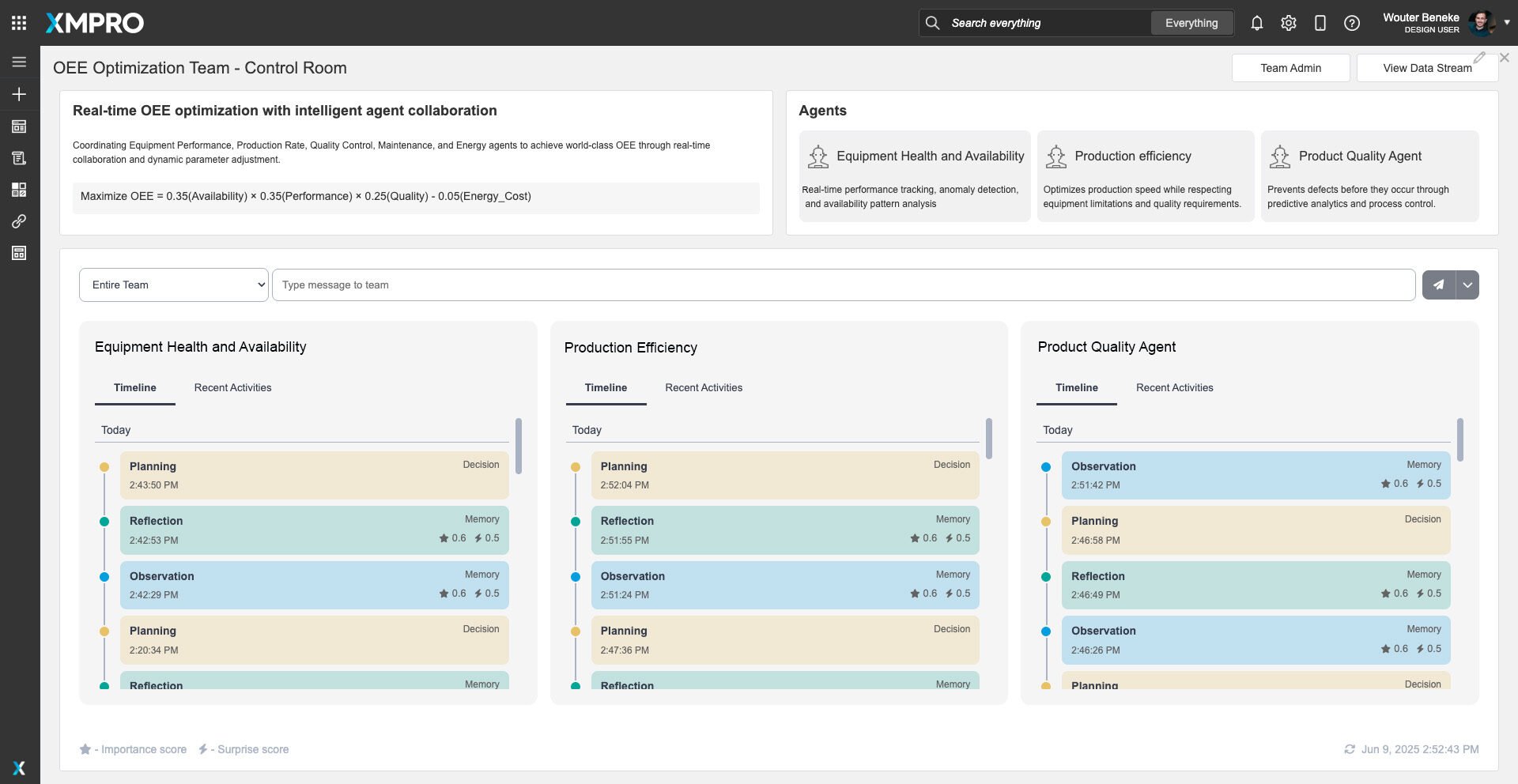The width and height of the screenshot is (1518, 784).
Task: Send message with paper plane button
Action: click(1438, 285)
